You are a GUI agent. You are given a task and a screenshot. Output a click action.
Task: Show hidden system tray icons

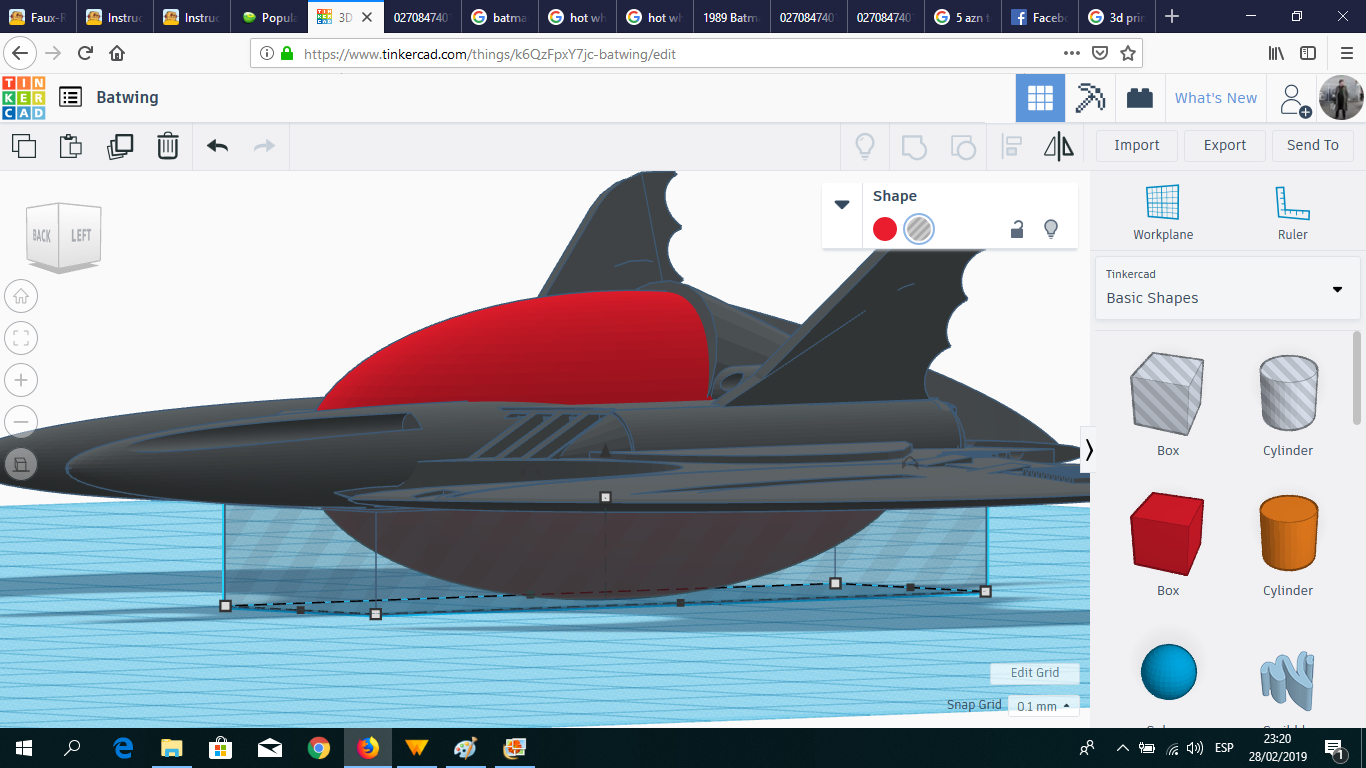click(1122, 748)
